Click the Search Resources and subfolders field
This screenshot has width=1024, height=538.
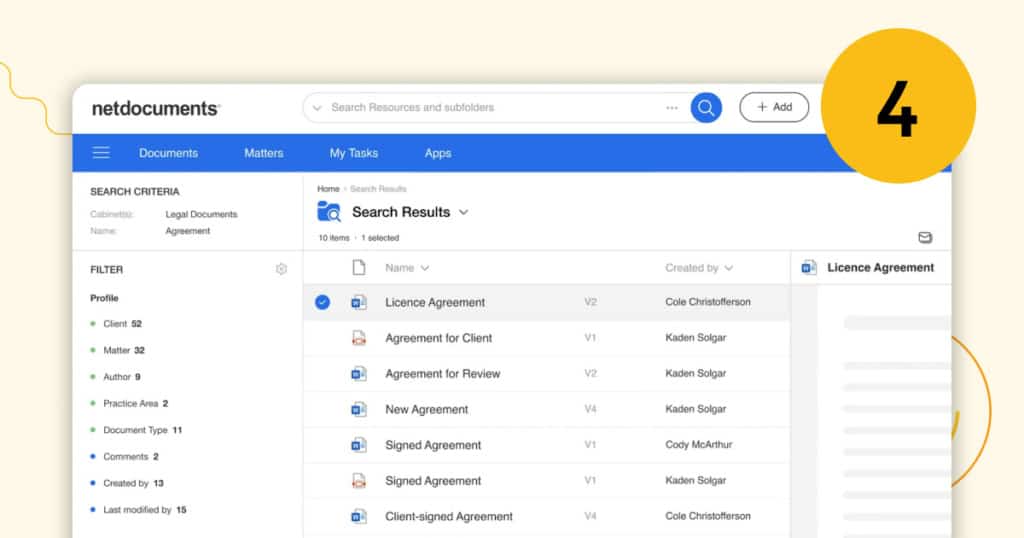490,107
